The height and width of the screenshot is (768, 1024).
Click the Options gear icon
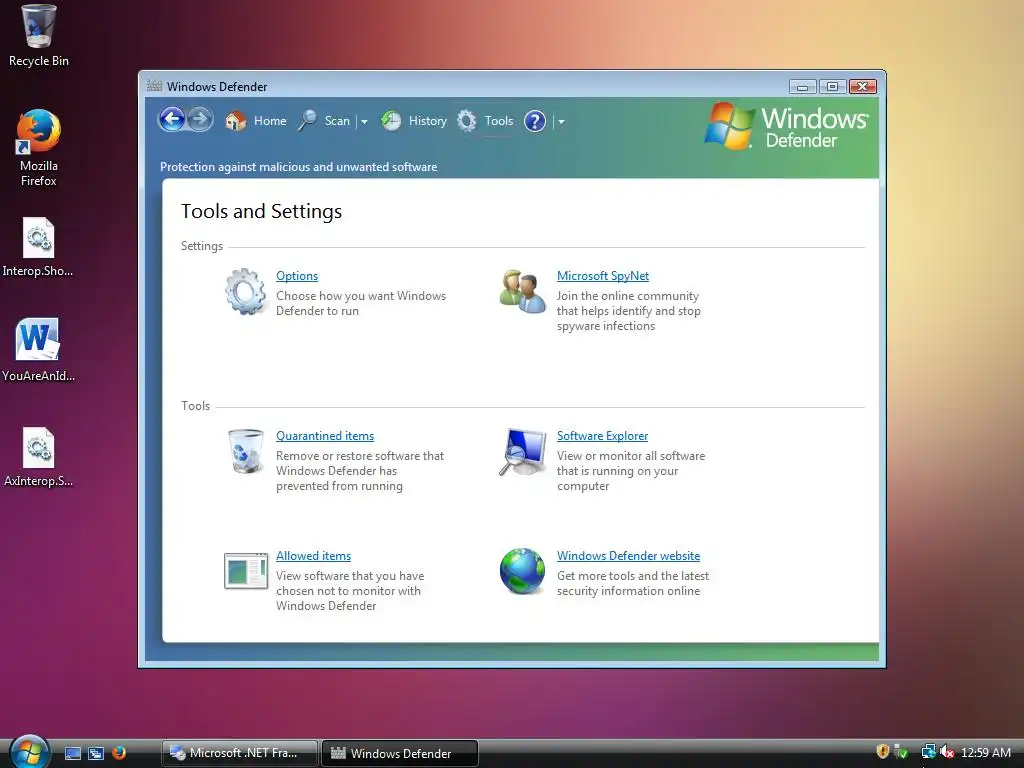tap(246, 291)
